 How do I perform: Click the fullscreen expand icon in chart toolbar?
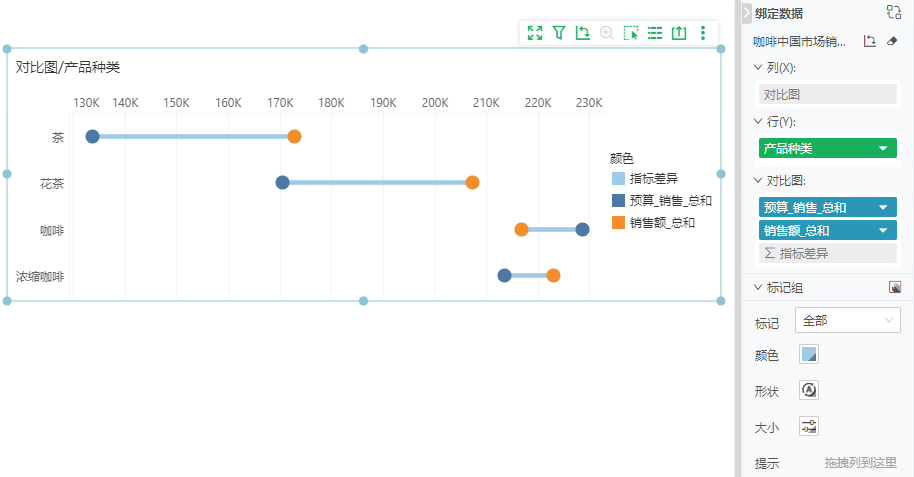click(535, 33)
